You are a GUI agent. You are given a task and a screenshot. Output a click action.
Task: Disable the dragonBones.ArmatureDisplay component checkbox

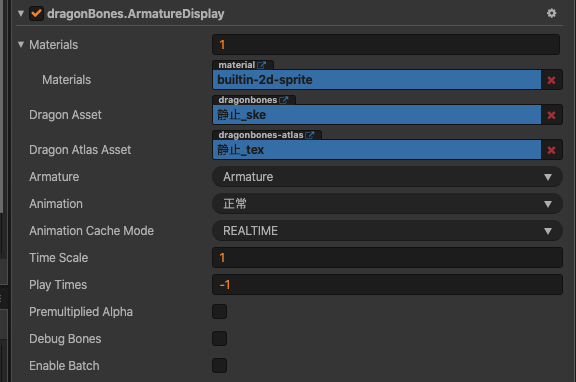(x=36, y=14)
